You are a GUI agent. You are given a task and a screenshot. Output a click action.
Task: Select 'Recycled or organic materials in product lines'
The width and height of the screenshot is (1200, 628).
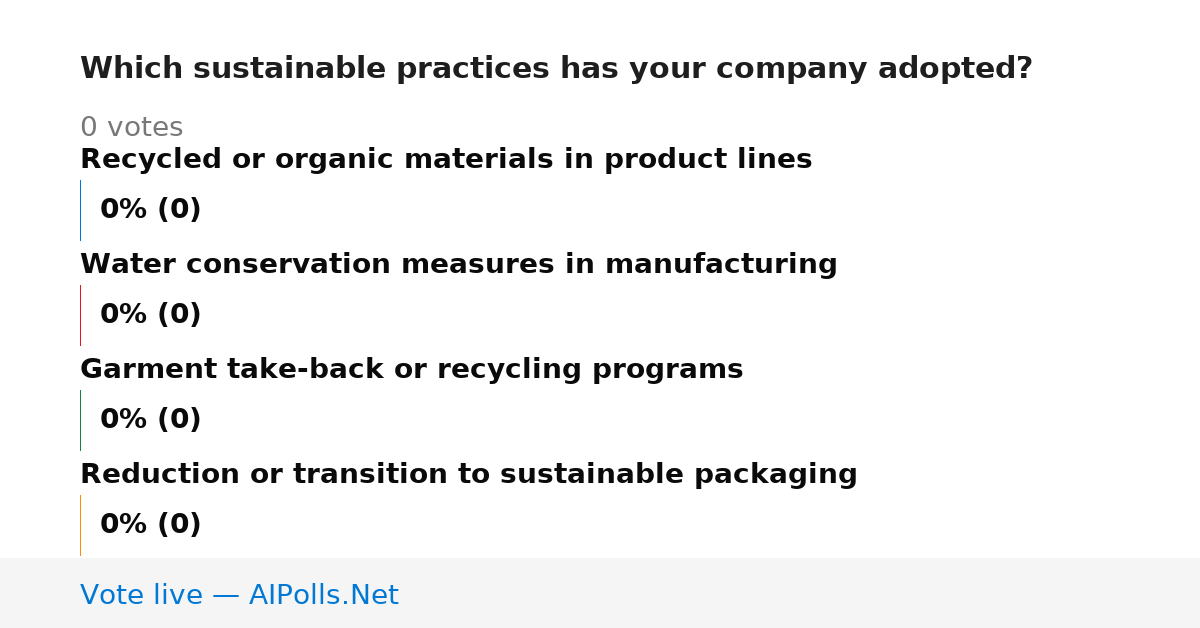pos(446,160)
